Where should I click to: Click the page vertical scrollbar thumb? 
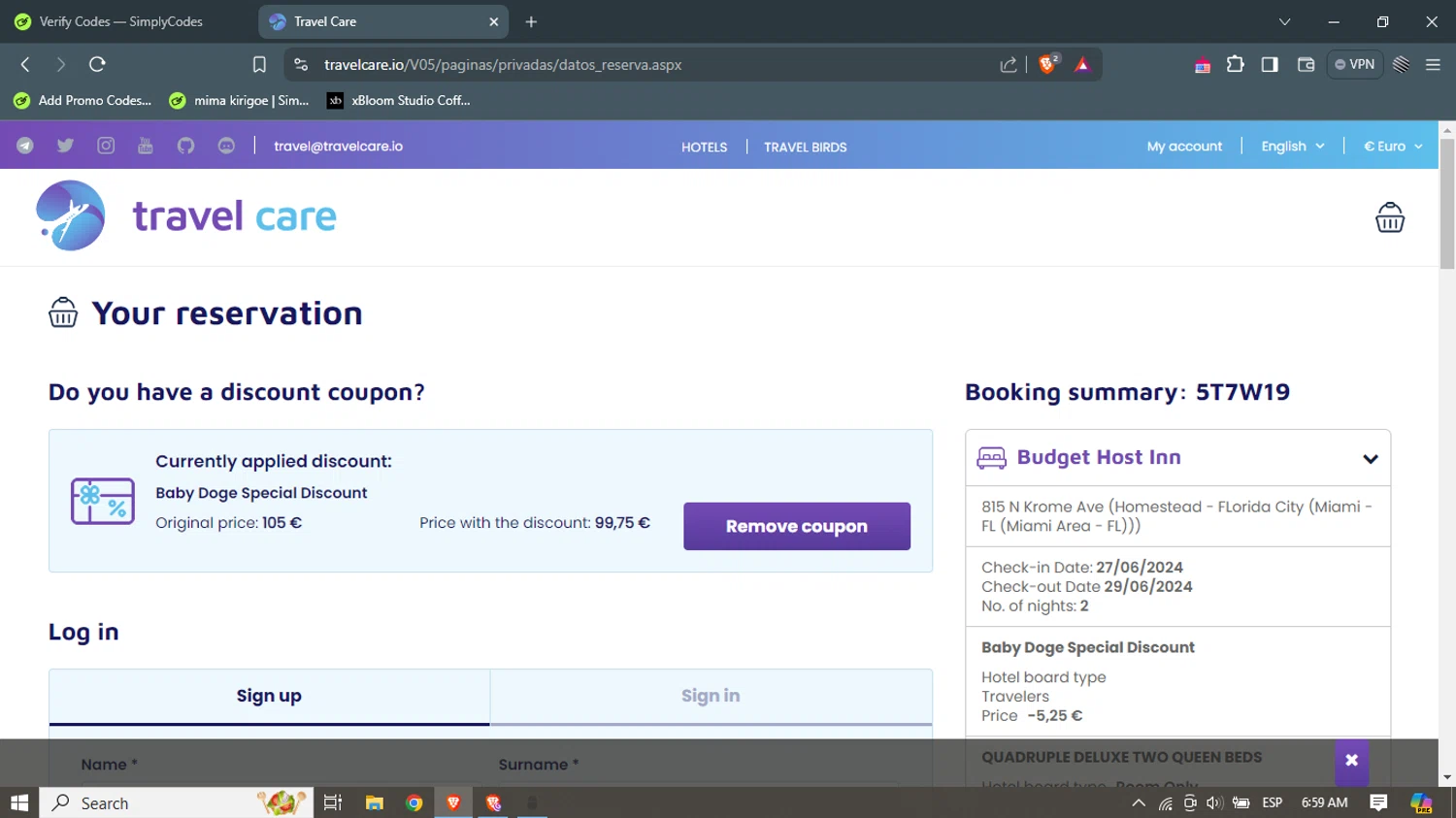[x=1446, y=204]
